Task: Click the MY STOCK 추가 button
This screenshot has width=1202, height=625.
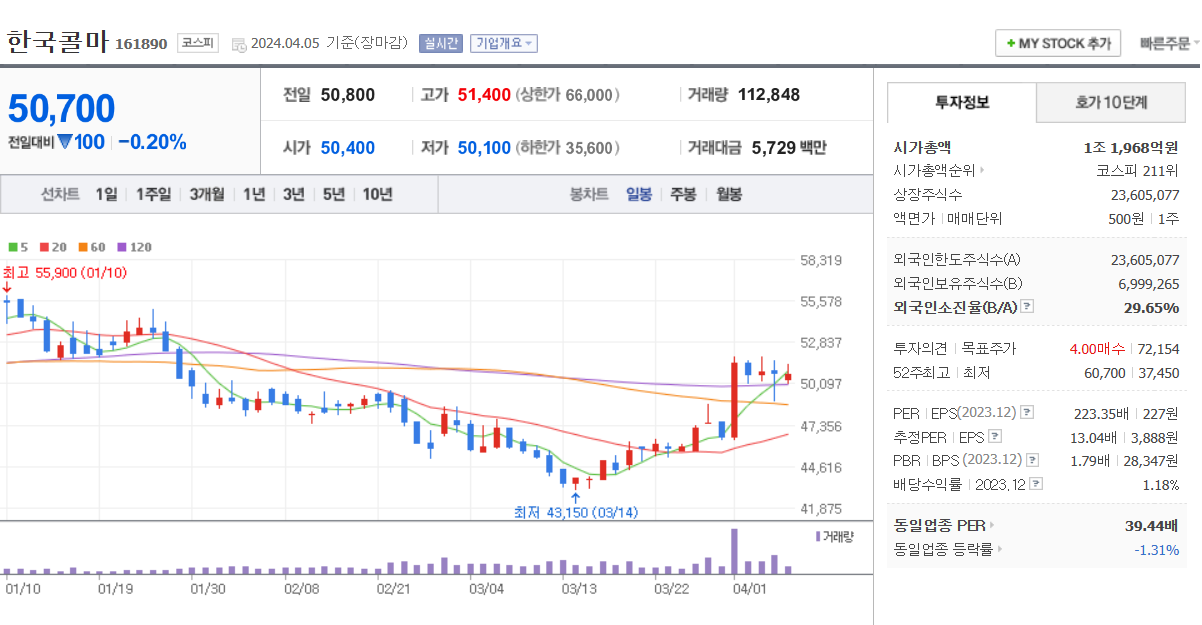Action: (1058, 44)
